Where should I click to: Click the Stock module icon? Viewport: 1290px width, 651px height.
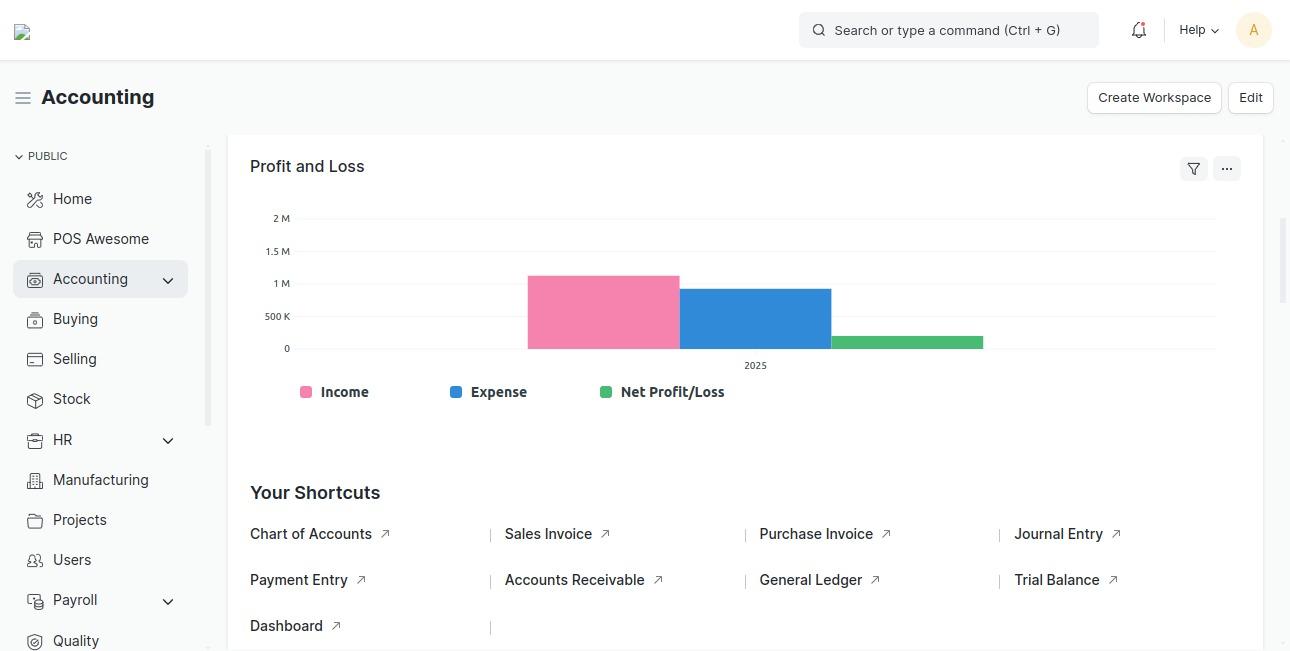point(33,399)
